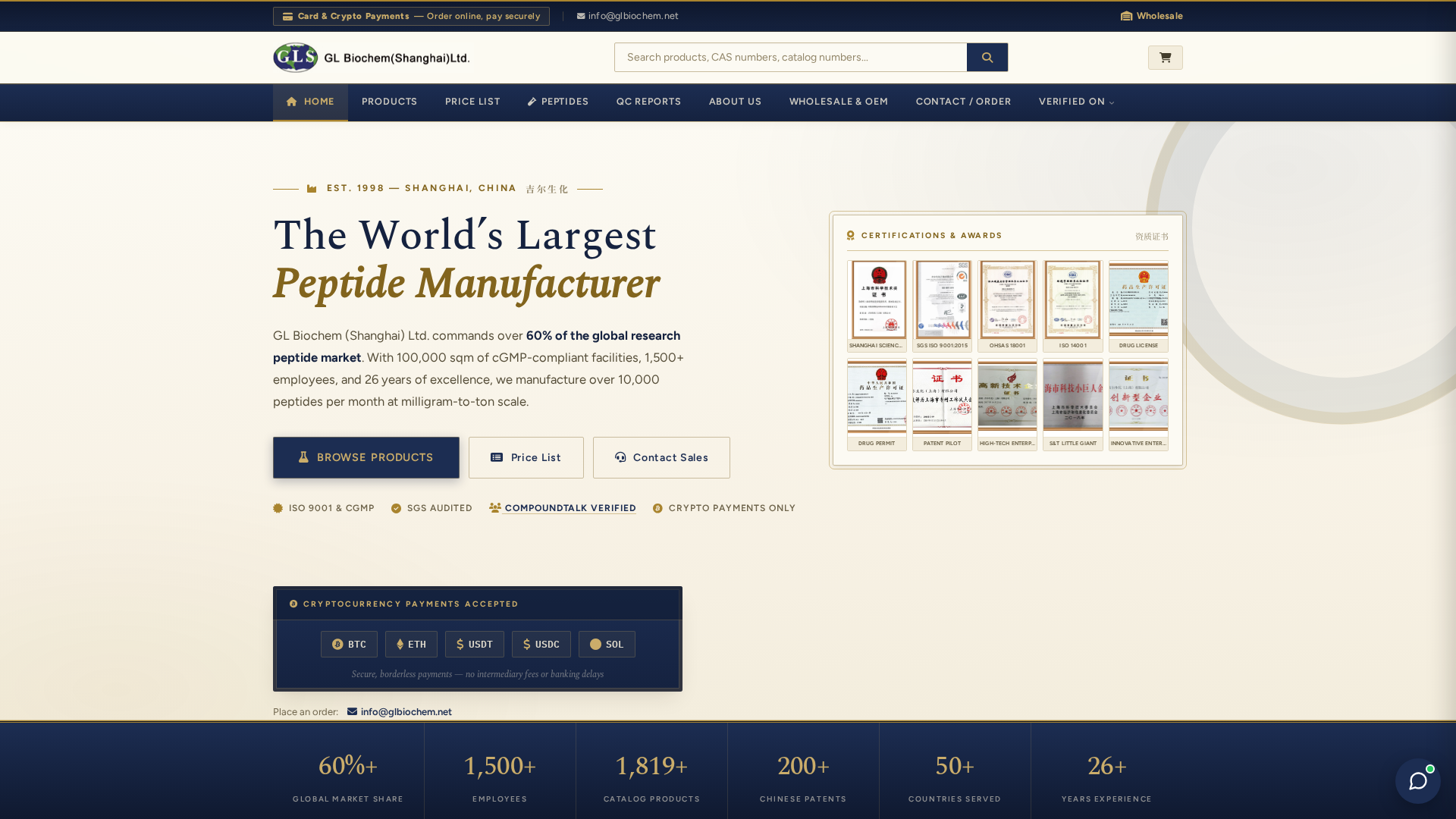The width and height of the screenshot is (1456, 819).
Task: Click the search magnifier button
Action: pyautogui.click(x=987, y=58)
